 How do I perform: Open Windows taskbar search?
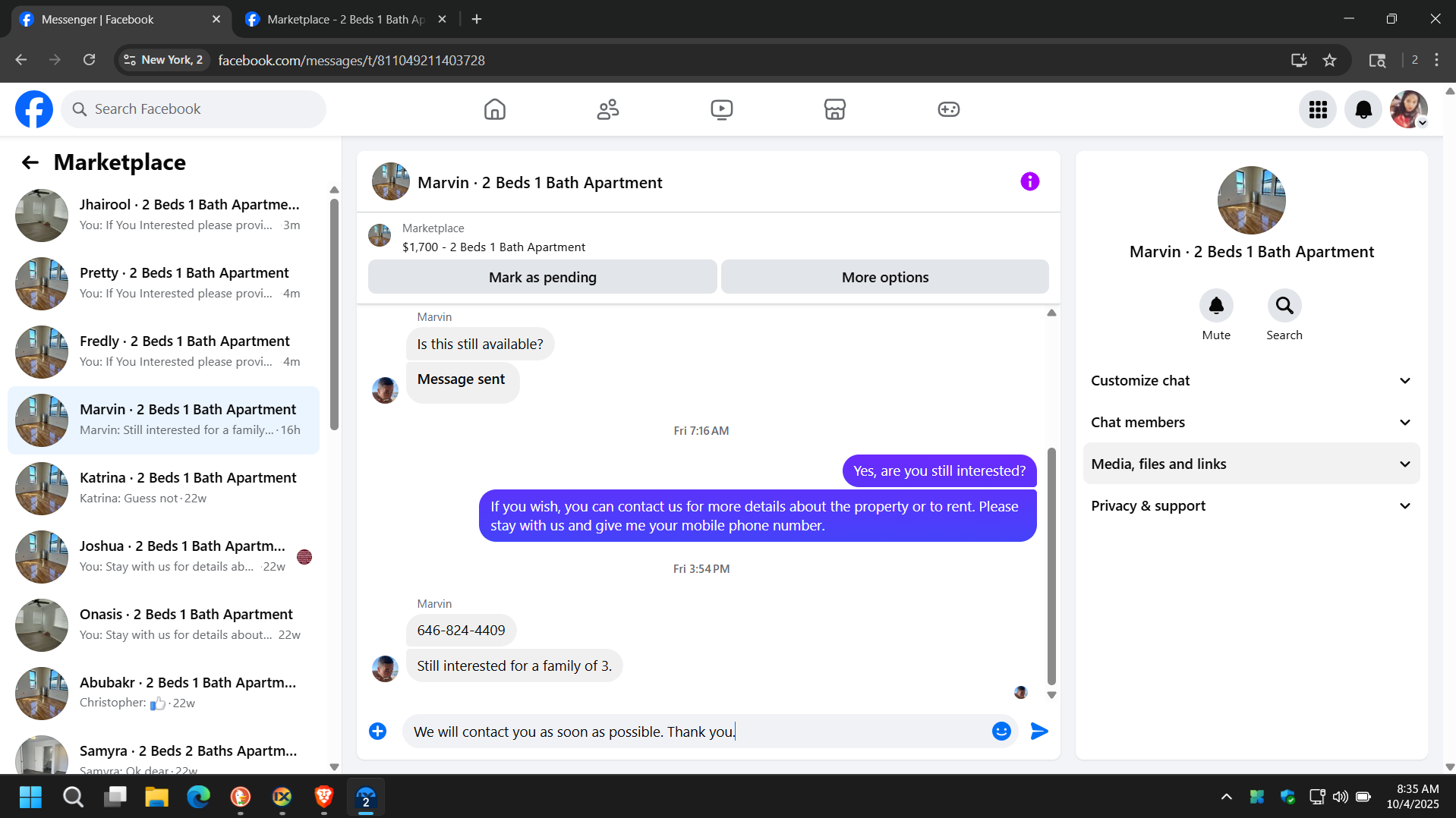[73, 797]
